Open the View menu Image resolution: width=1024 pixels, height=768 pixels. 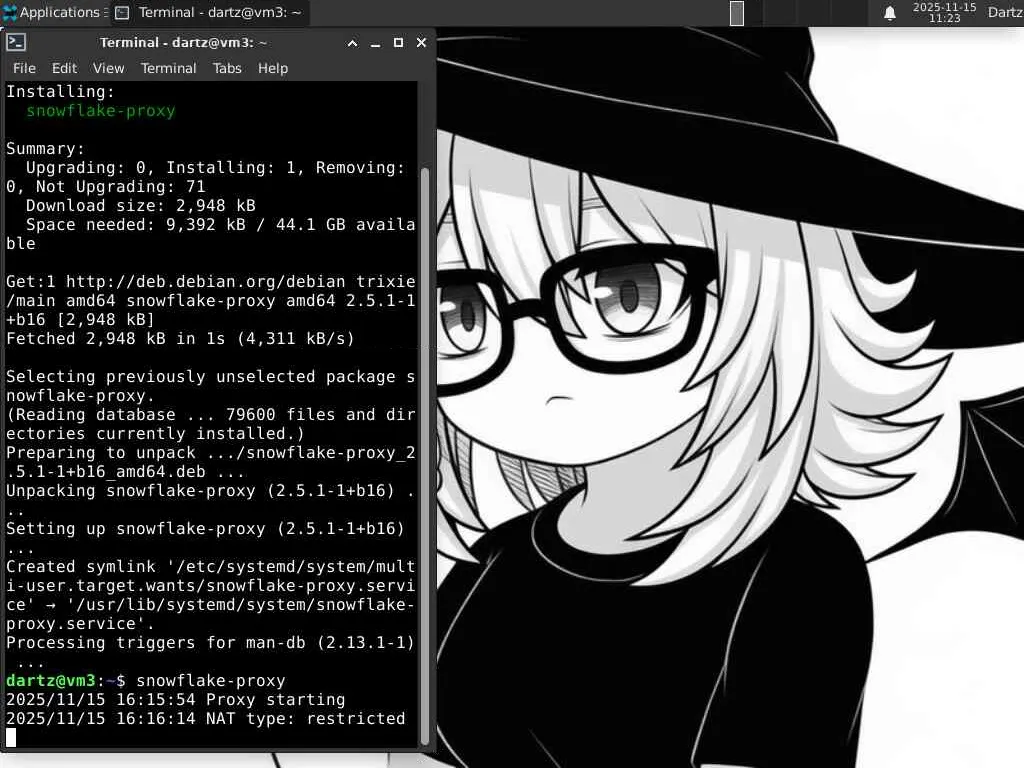108,68
